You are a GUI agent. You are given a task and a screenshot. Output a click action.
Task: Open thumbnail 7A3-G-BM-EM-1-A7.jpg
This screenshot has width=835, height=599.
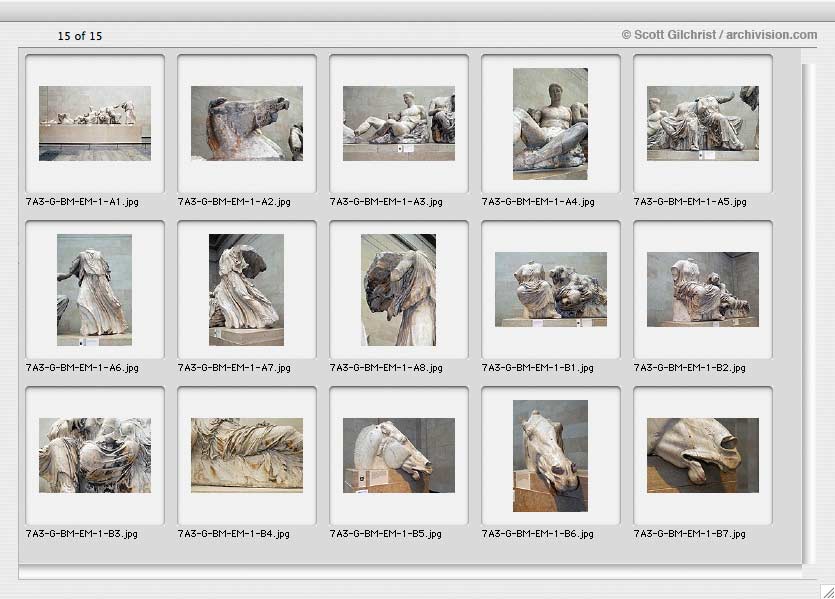click(x=247, y=290)
